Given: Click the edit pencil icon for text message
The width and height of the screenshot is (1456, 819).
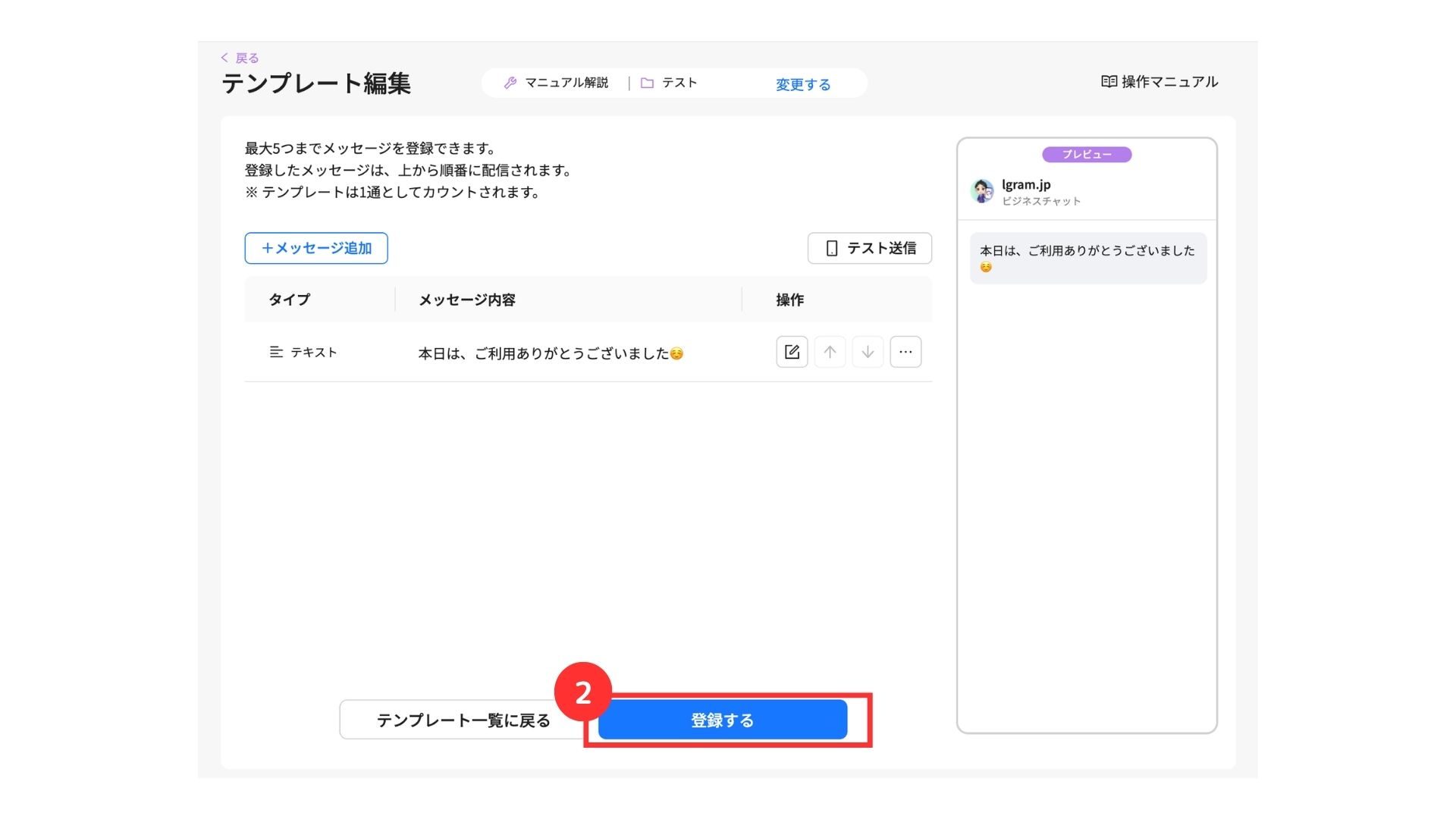Looking at the screenshot, I should tap(792, 352).
